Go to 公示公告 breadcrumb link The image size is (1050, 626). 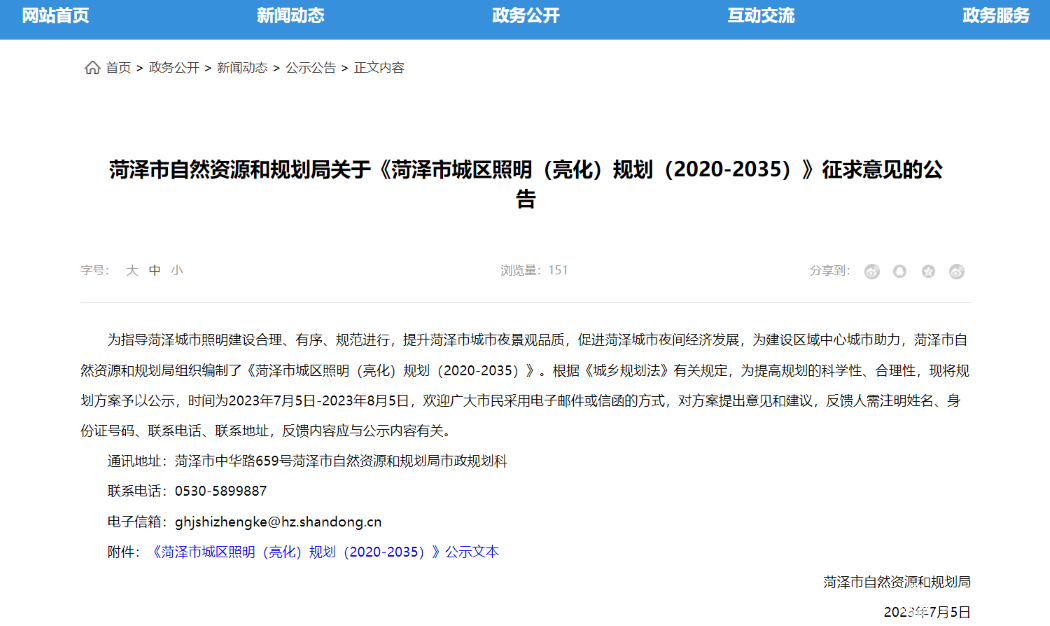coord(311,68)
